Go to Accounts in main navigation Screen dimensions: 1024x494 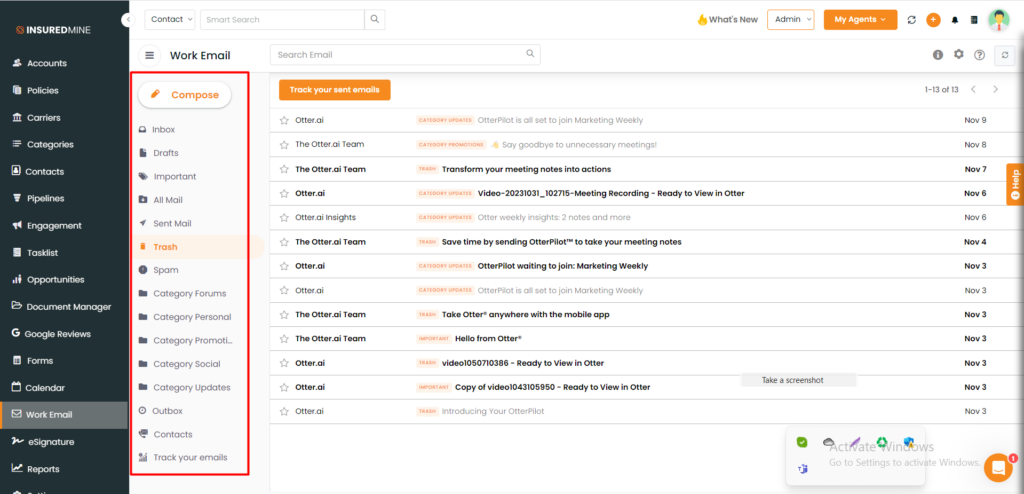click(40, 63)
